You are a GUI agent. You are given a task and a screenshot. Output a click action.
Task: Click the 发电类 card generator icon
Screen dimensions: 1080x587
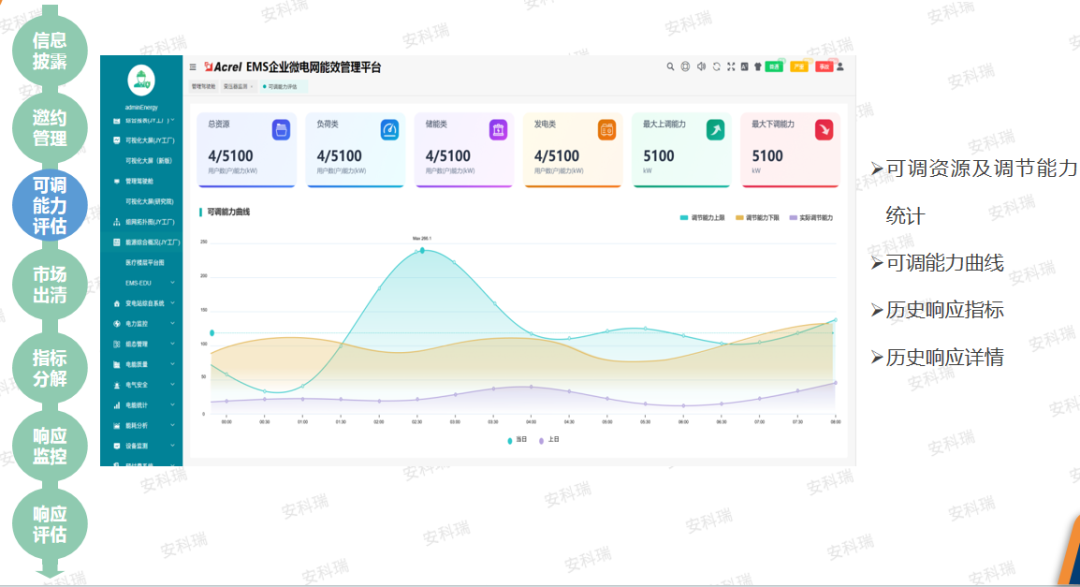tap(607, 130)
